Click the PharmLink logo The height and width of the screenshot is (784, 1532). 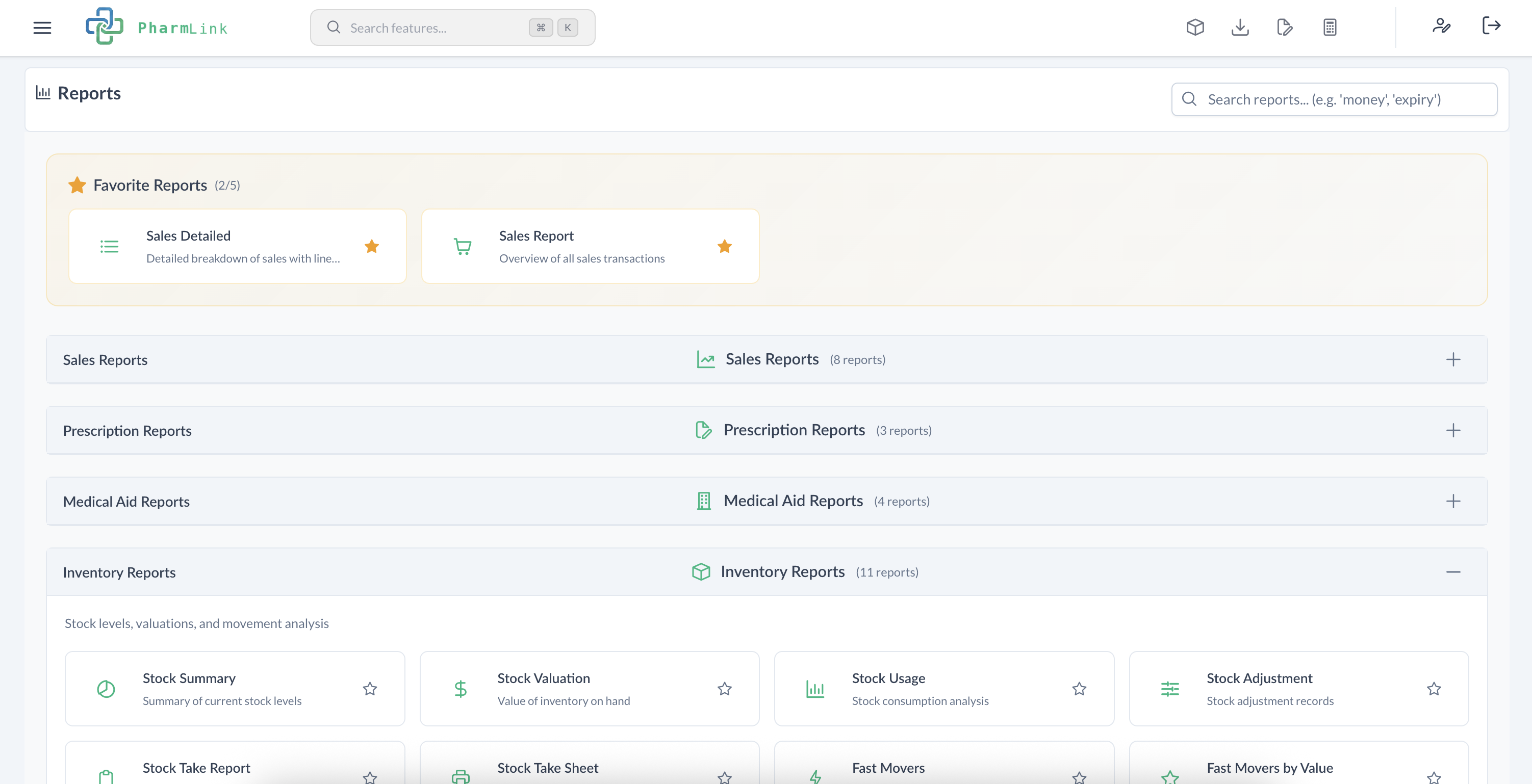pyautogui.click(x=157, y=27)
